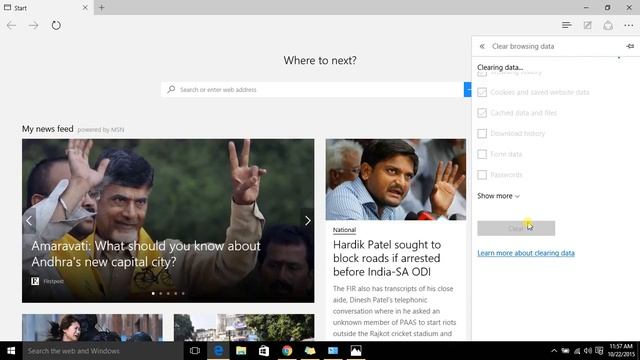Open the Windows Start button
The image size is (640, 360).
(x=11, y=351)
